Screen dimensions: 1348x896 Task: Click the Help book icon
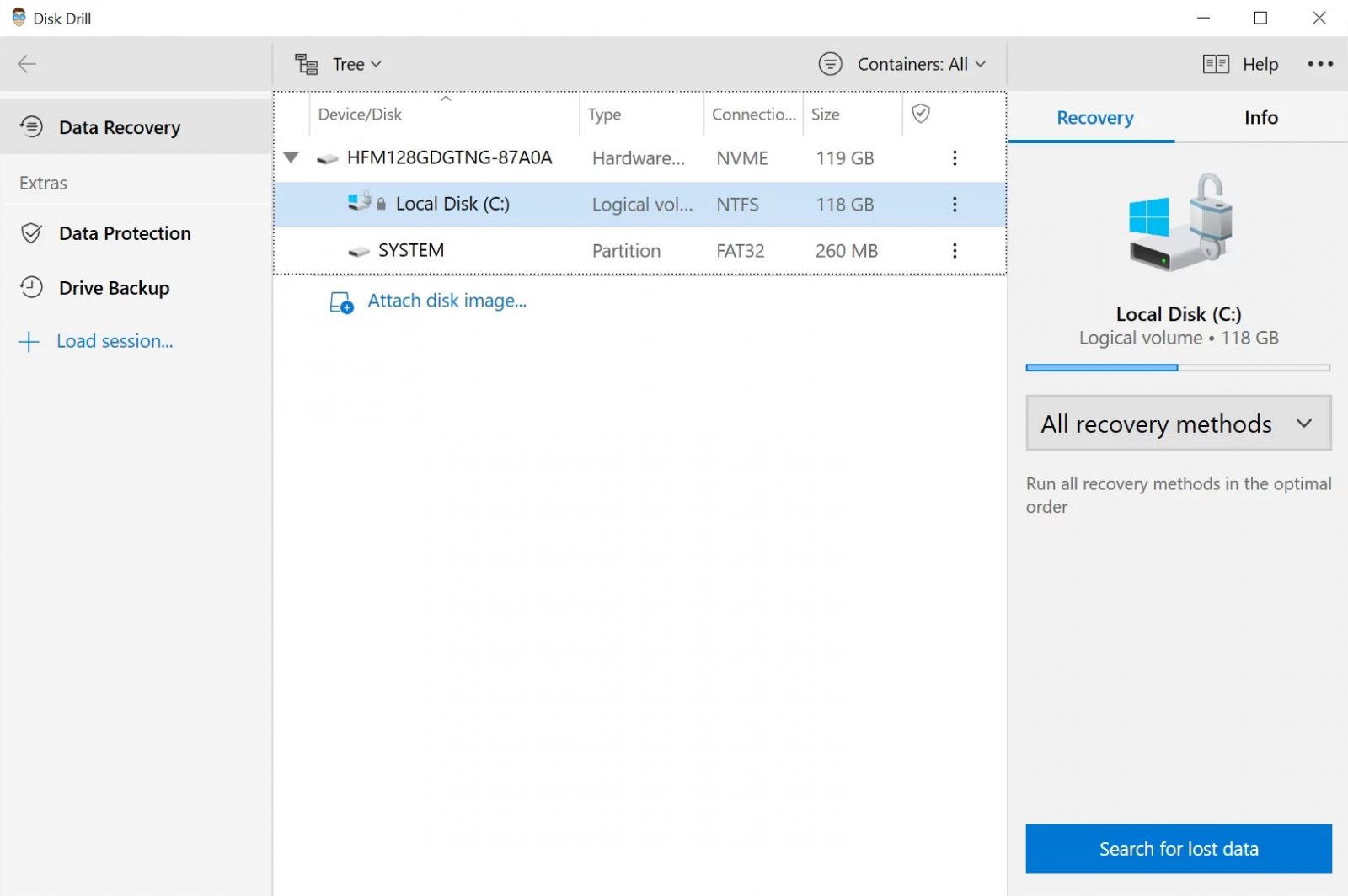1215,64
